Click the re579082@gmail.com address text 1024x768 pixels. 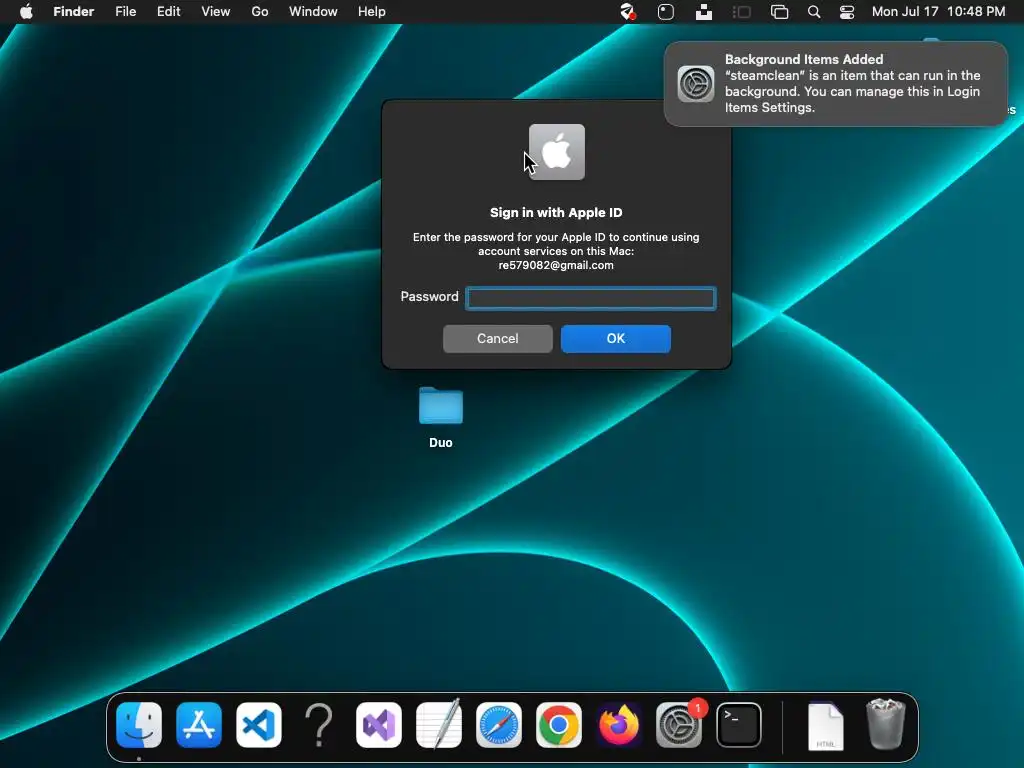click(556, 265)
